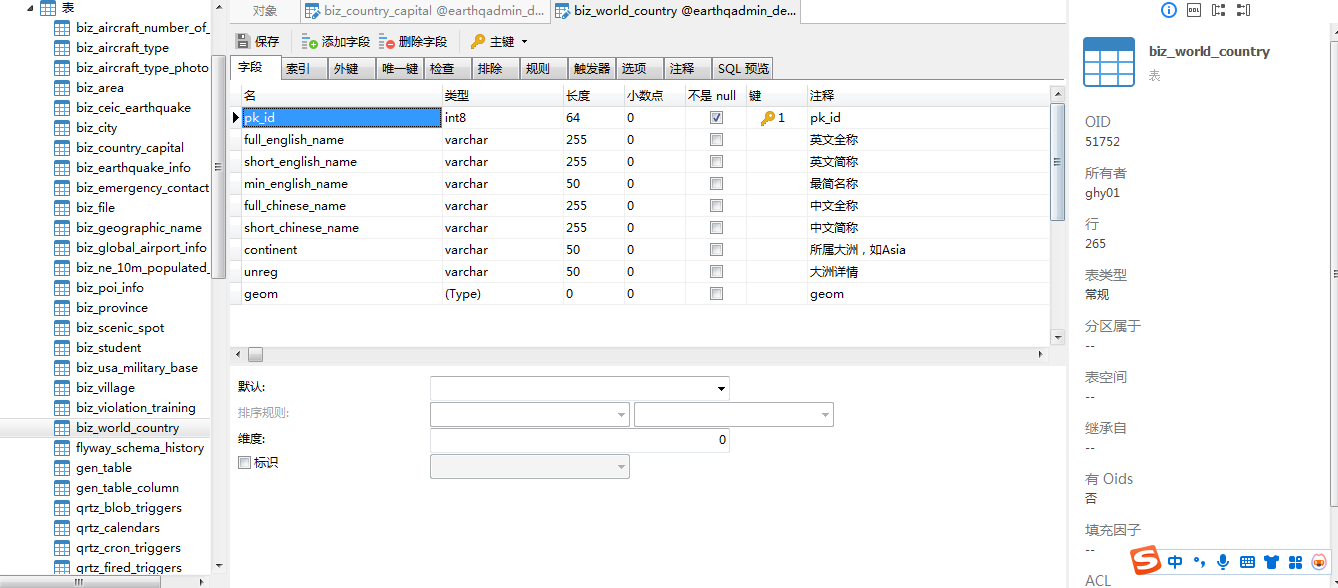
Task: Click the primary key icon on the pk_id row
Action: point(768,118)
